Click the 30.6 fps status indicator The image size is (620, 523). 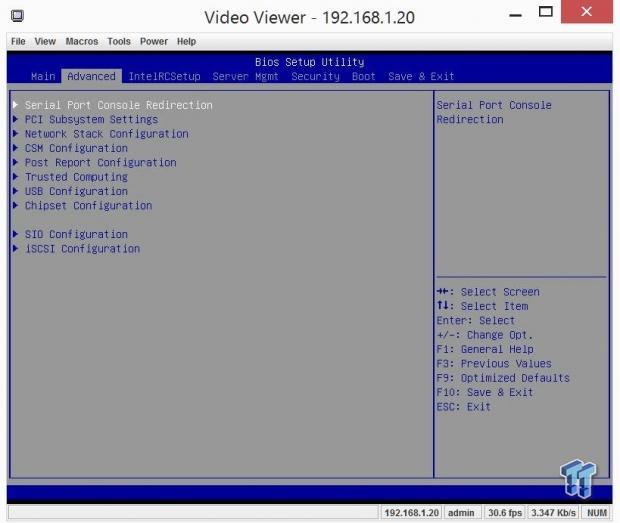point(505,513)
